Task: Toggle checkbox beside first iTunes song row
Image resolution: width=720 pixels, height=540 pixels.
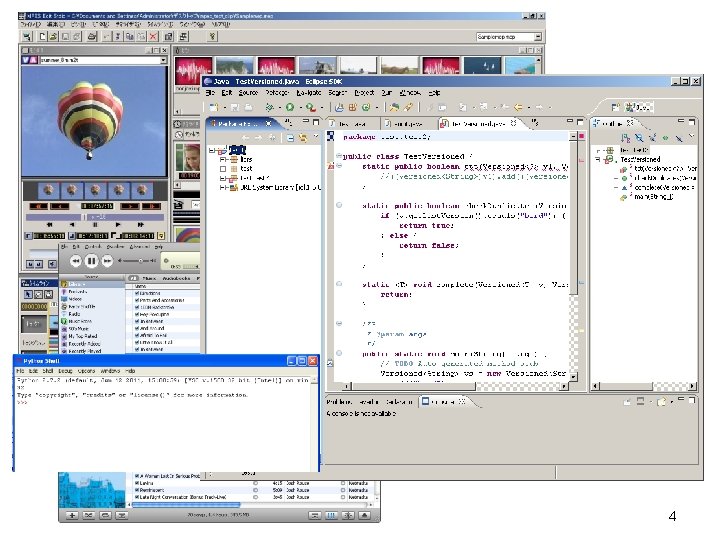Action: pos(136,293)
